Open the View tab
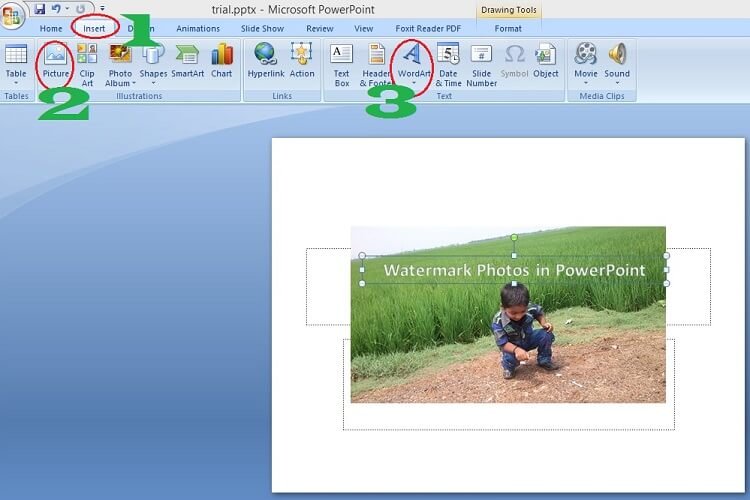The width and height of the screenshot is (750, 500). [x=364, y=29]
